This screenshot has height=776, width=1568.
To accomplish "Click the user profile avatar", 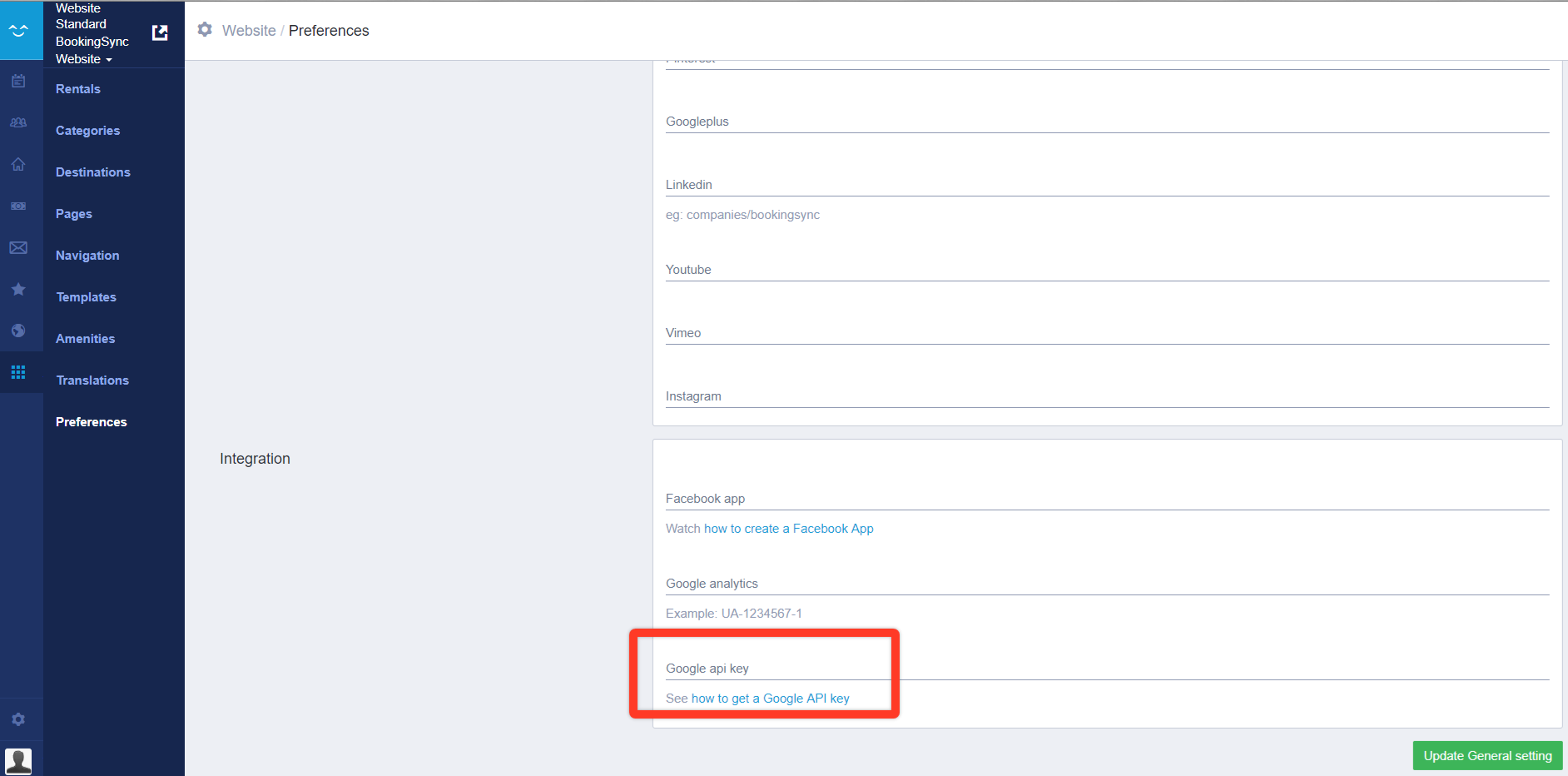I will coord(18,761).
